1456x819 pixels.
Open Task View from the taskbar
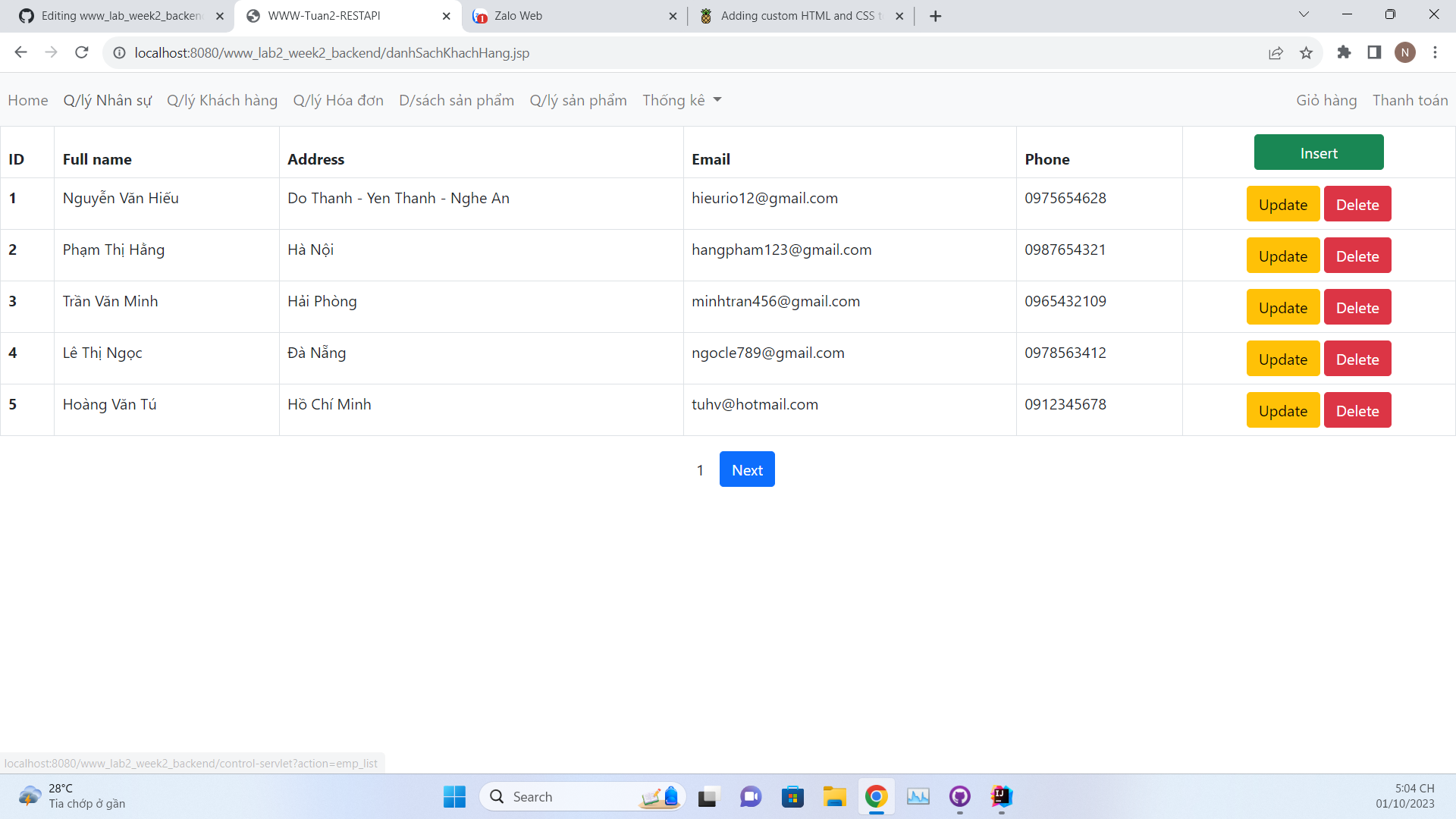[708, 797]
